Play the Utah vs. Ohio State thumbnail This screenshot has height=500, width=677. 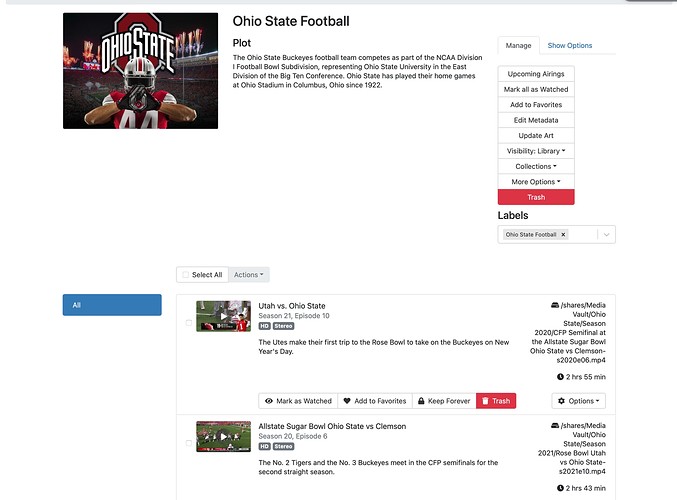pyautogui.click(x=223, y=316)
